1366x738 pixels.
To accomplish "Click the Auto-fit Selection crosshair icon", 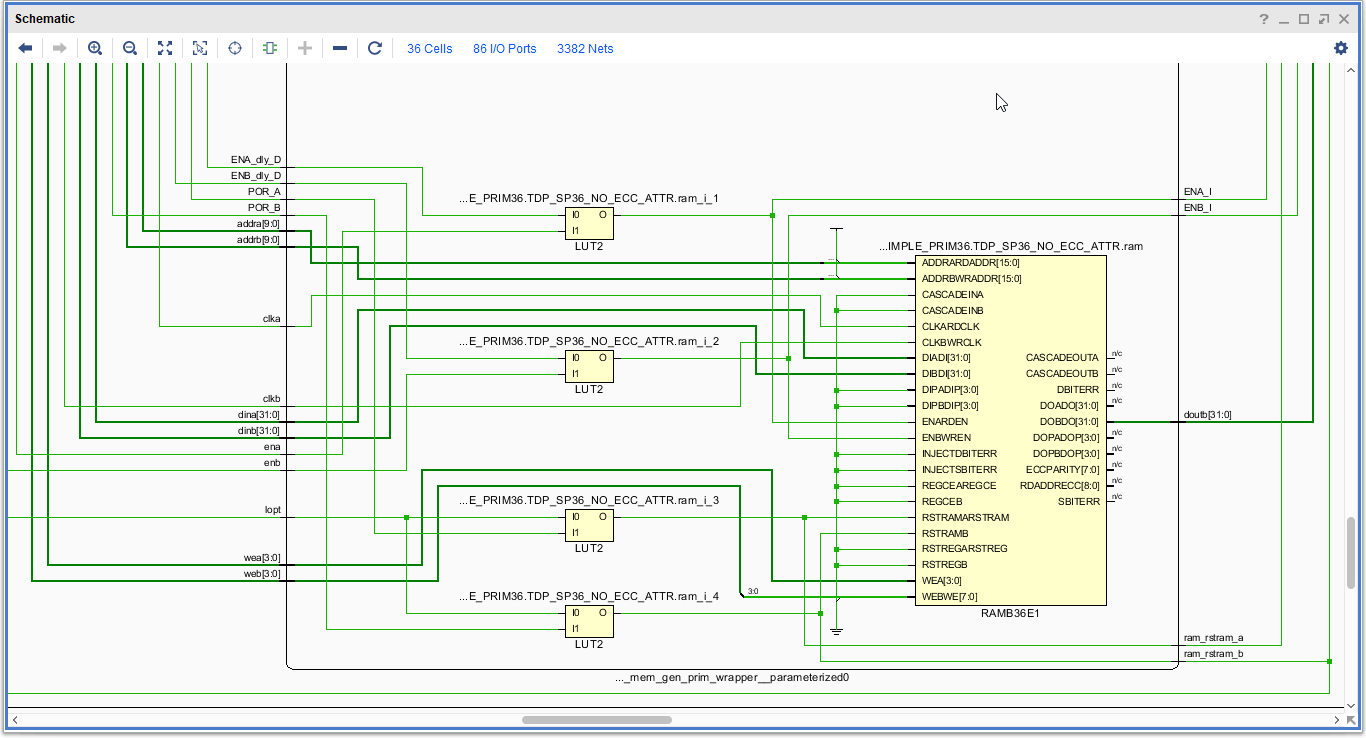I will (235, 48).
